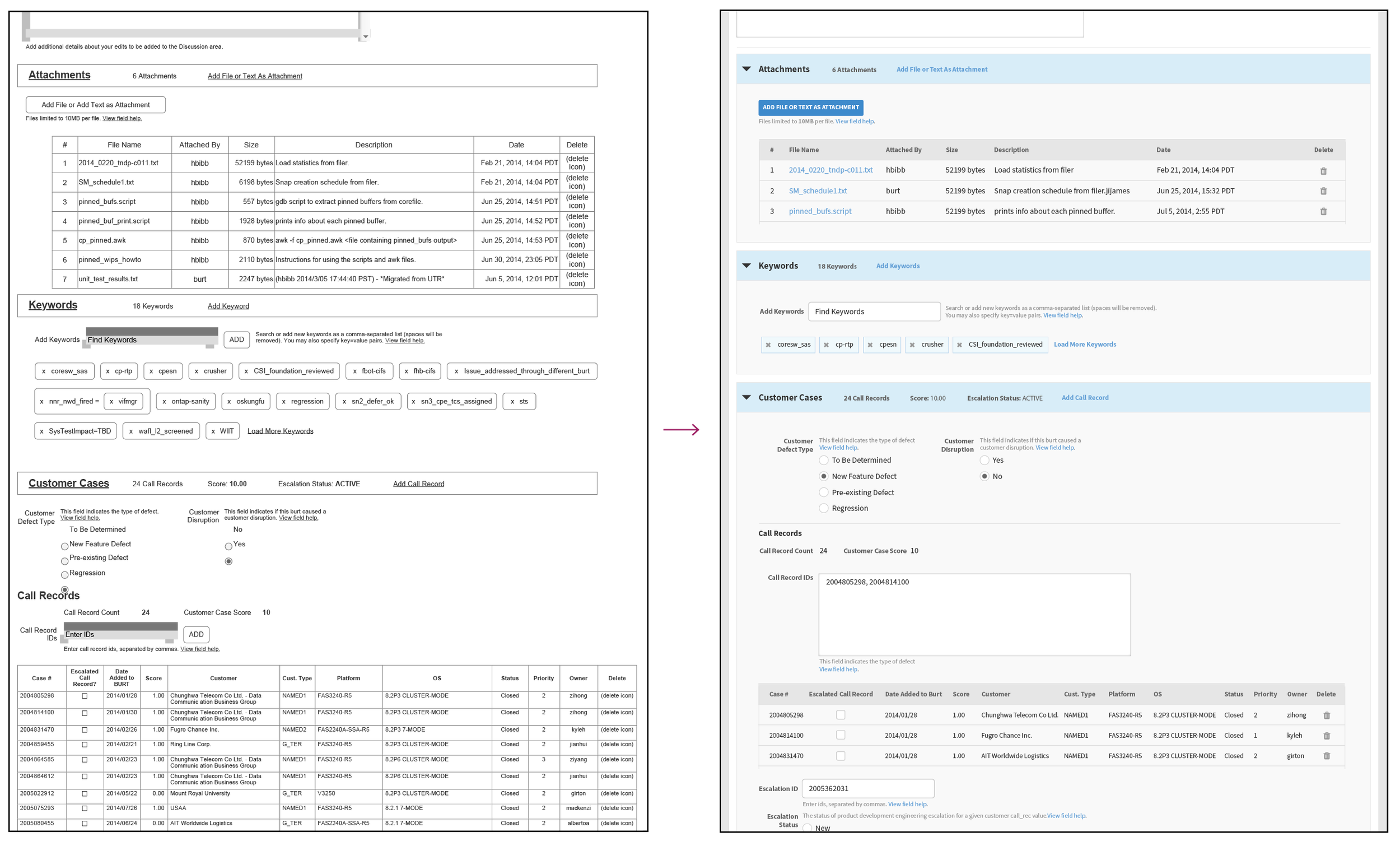Remove vifmgr keyword x in wireframe

pyautogui.click(x=111, y=401)
